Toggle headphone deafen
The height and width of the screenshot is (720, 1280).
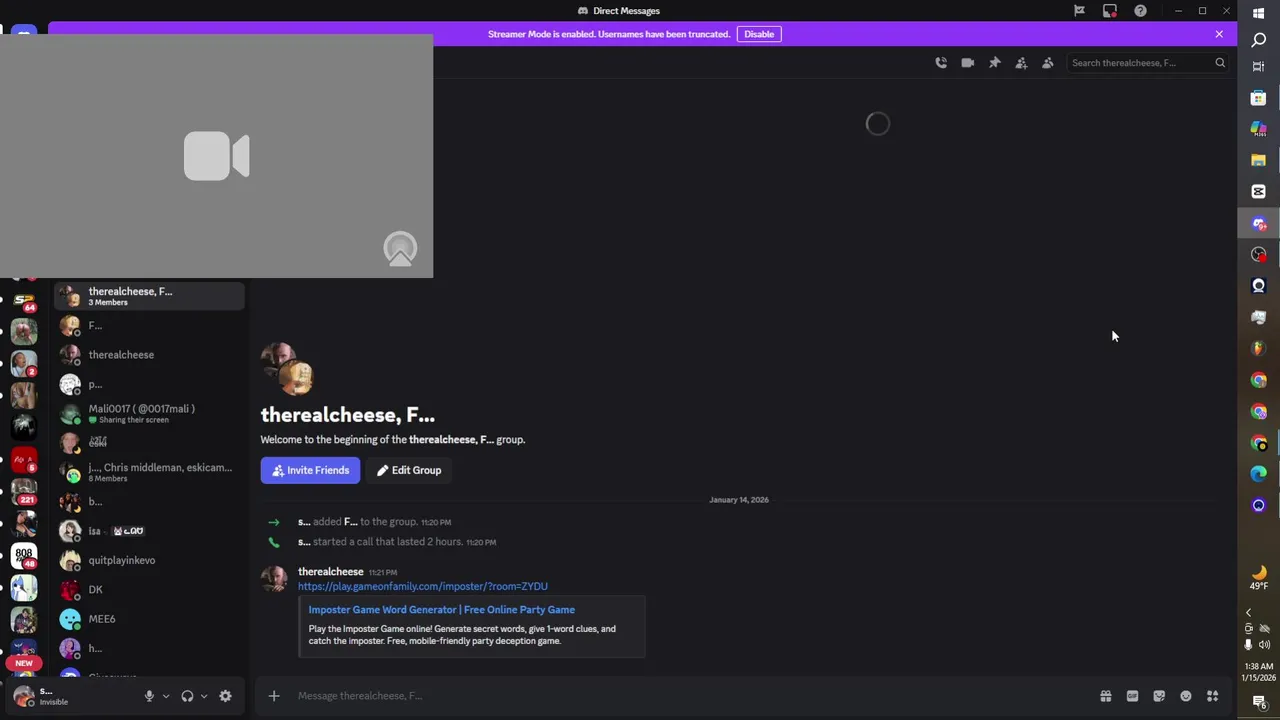(187, 696)
